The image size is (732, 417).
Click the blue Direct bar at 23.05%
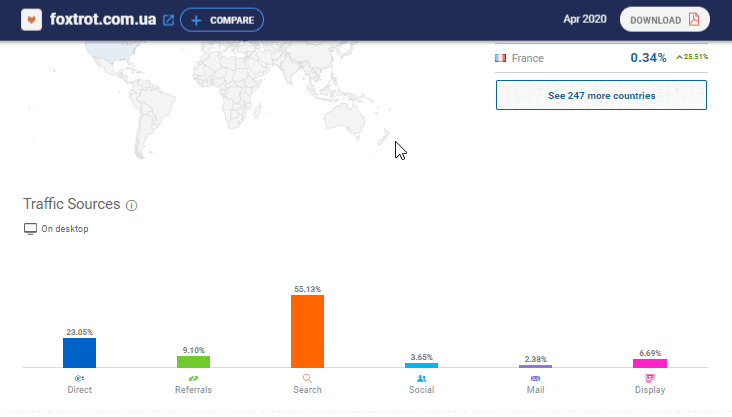pos(79,352)
